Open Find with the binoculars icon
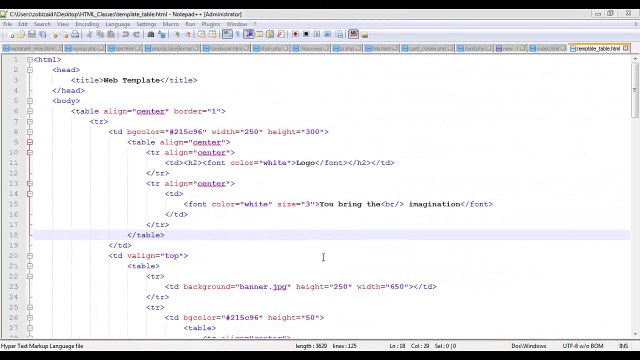The image size is (640, 360). click(151, 35)
